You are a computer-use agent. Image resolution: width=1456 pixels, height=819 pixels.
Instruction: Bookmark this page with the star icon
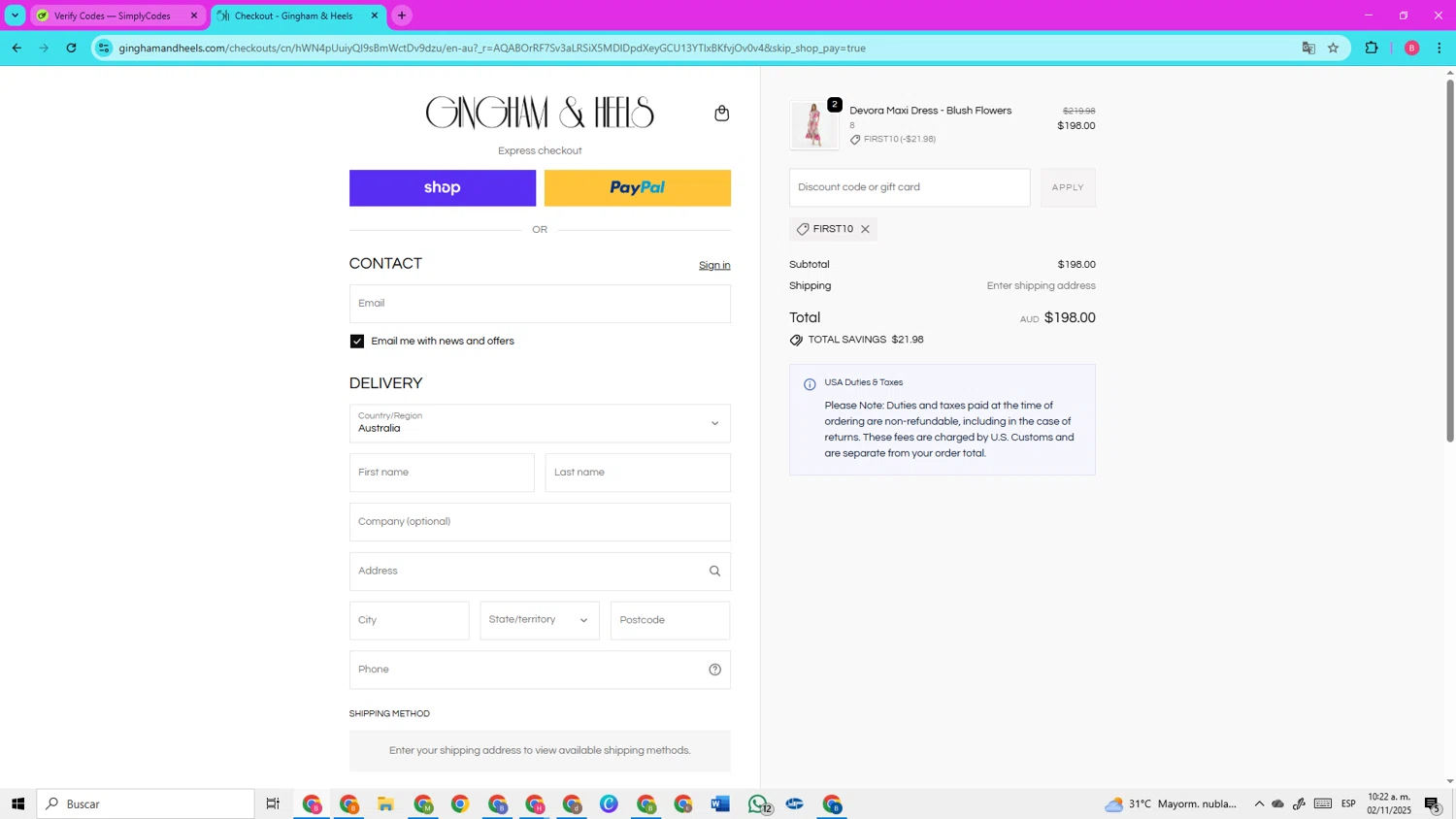(x=1334, y=48)
